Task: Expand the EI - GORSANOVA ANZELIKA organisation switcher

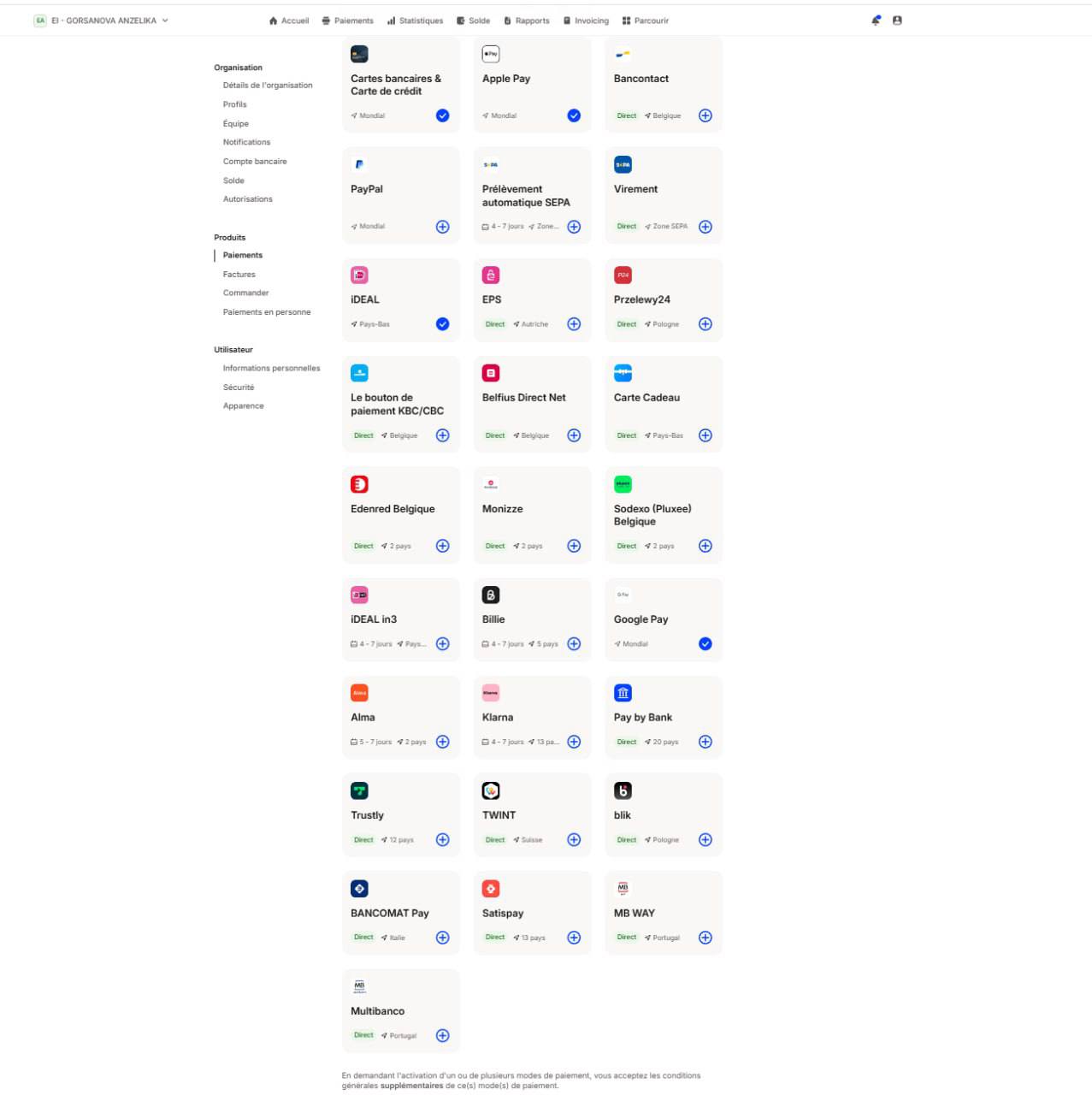Action: [101, 21]
